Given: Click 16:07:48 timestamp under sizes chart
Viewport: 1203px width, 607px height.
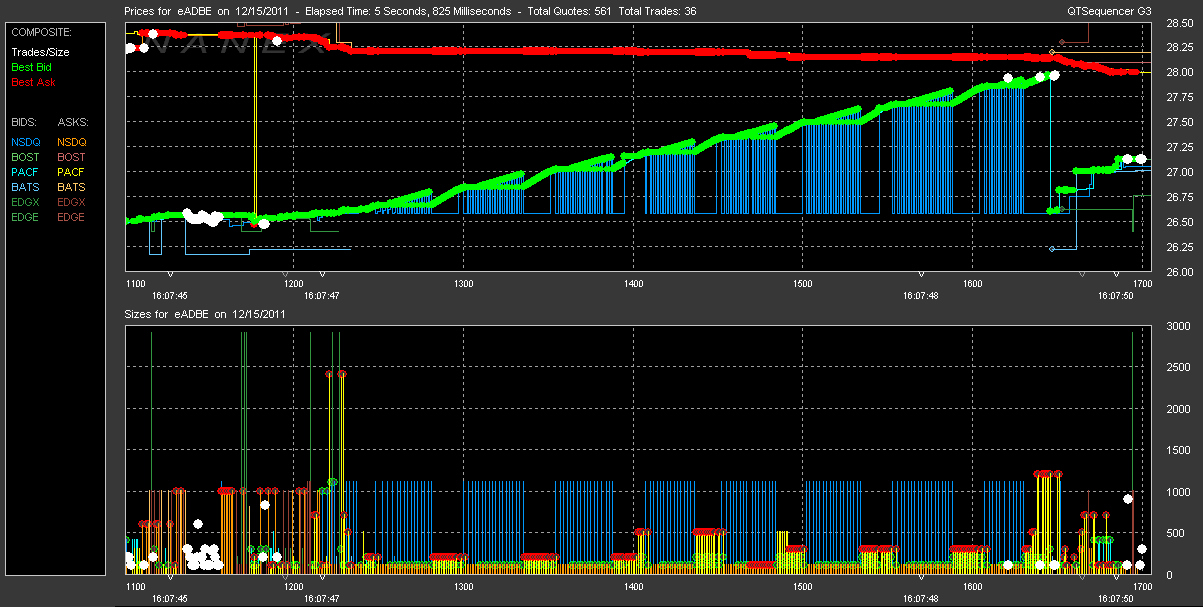Looking at the screenshot, I should [920, 598].
